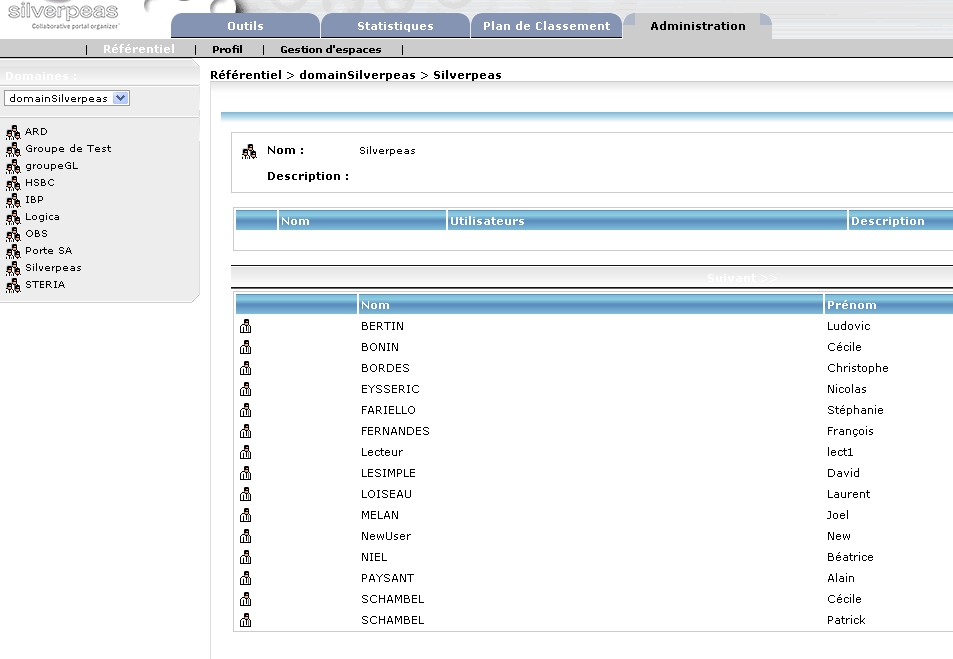Open user EYSSERIC
The width and height of the screenshot is (953, 659).
(390, 389)
